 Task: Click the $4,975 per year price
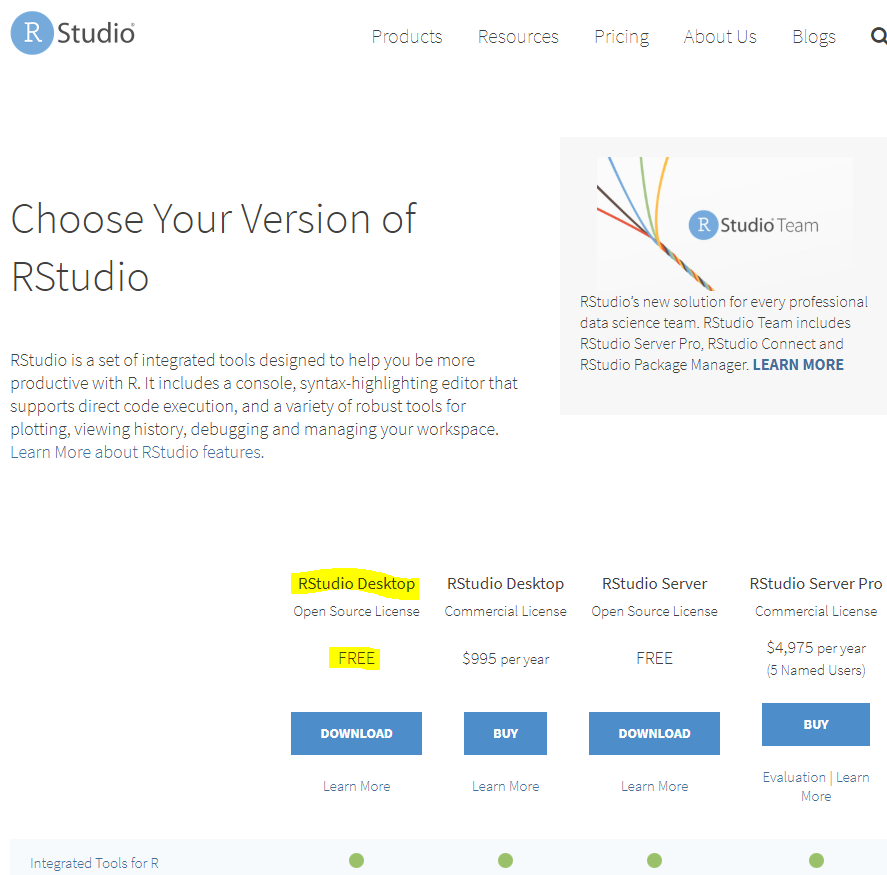click(x=816, y=648)
